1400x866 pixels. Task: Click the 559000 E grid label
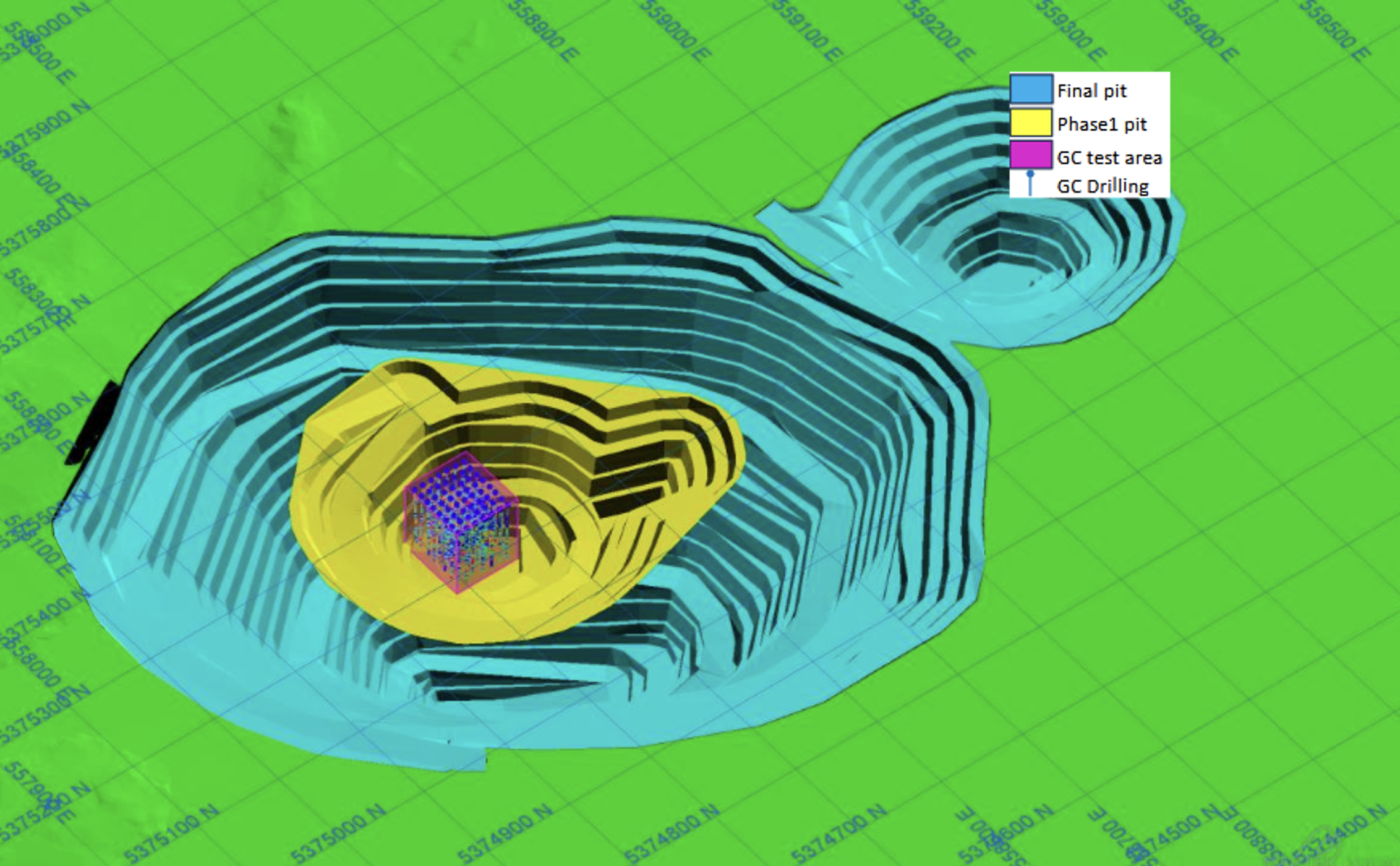click(x=675, y=31)
